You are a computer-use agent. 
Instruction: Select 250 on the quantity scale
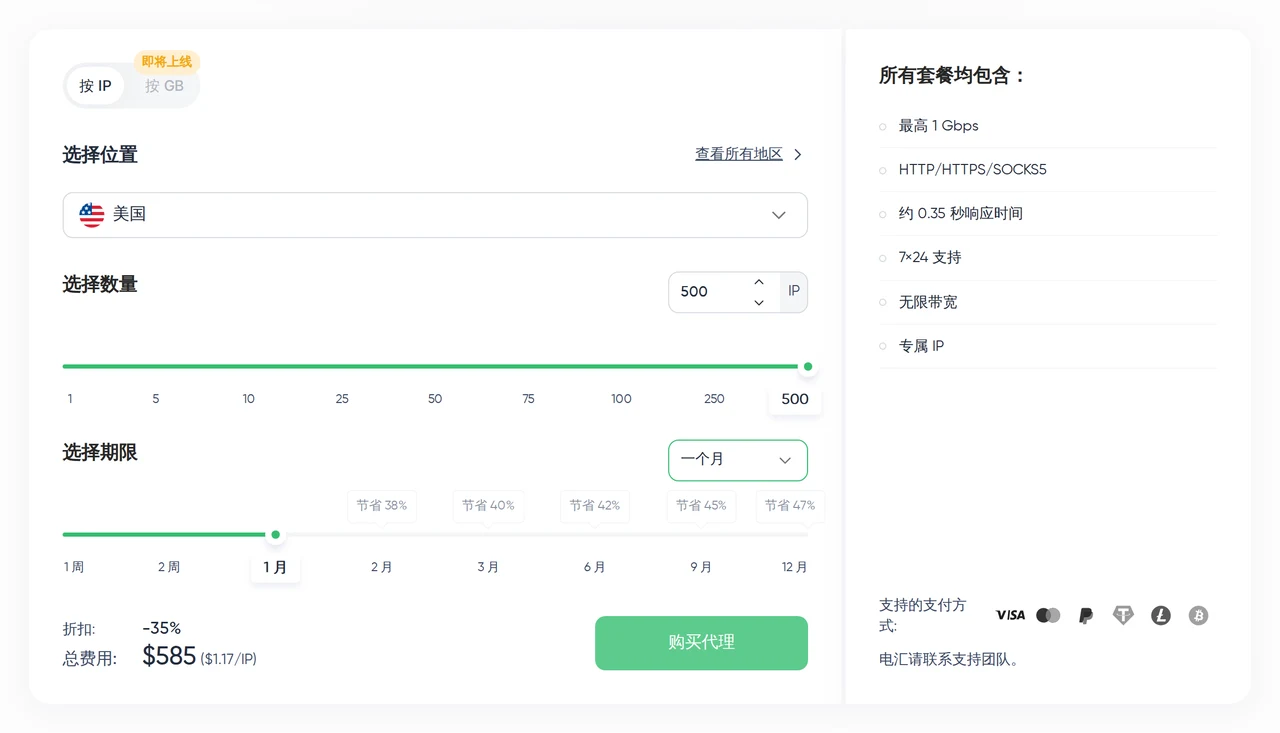(714, 399)
